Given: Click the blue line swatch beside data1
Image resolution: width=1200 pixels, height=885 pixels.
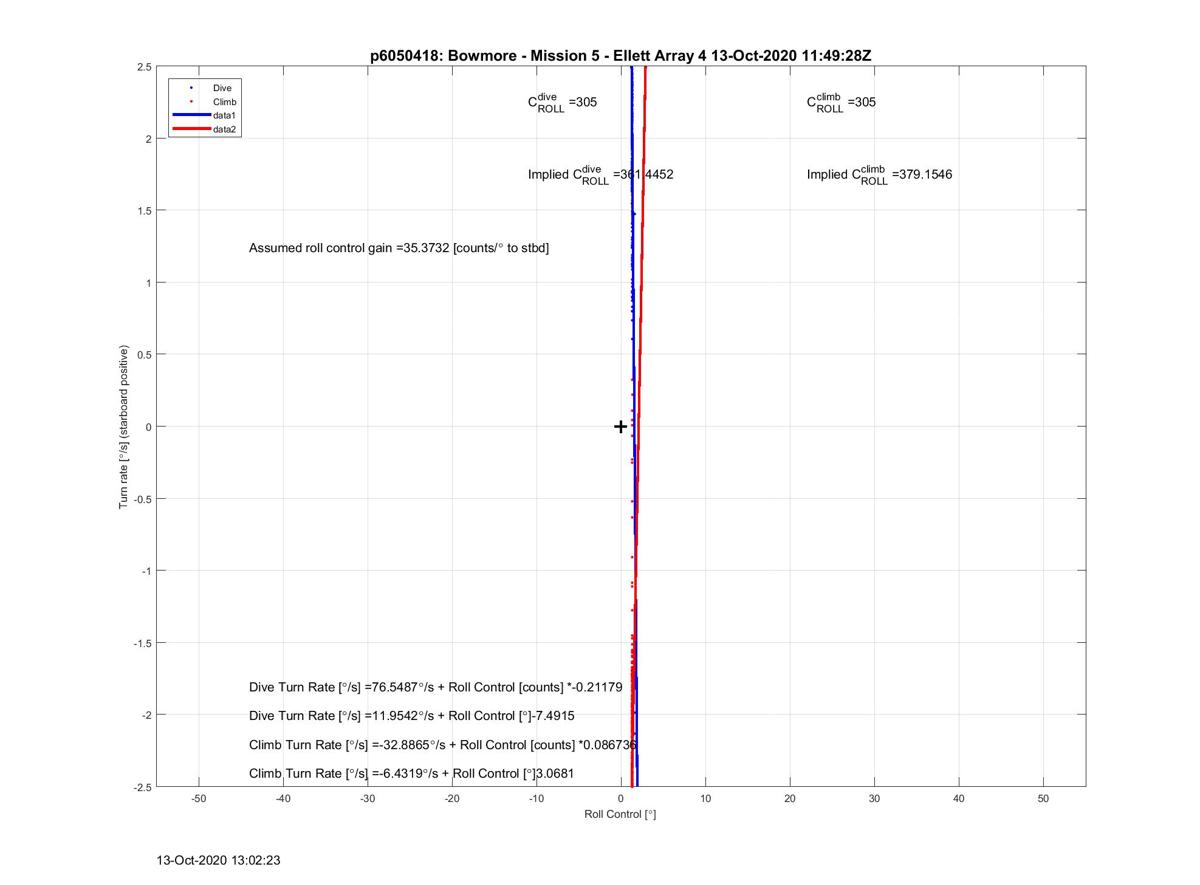Looking at the screenshot, I should [191, 116].
